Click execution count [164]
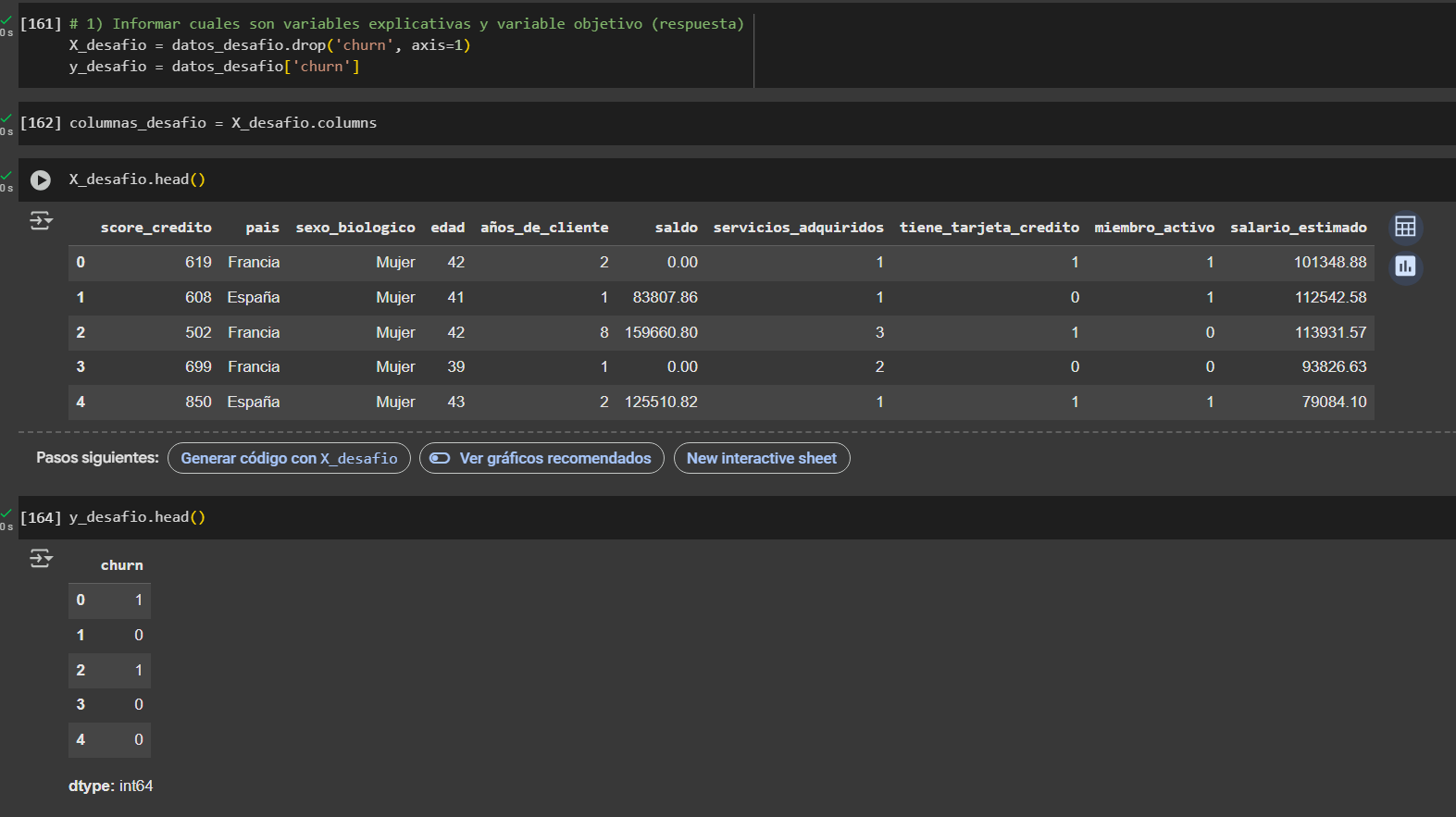 tap(41, 517)
